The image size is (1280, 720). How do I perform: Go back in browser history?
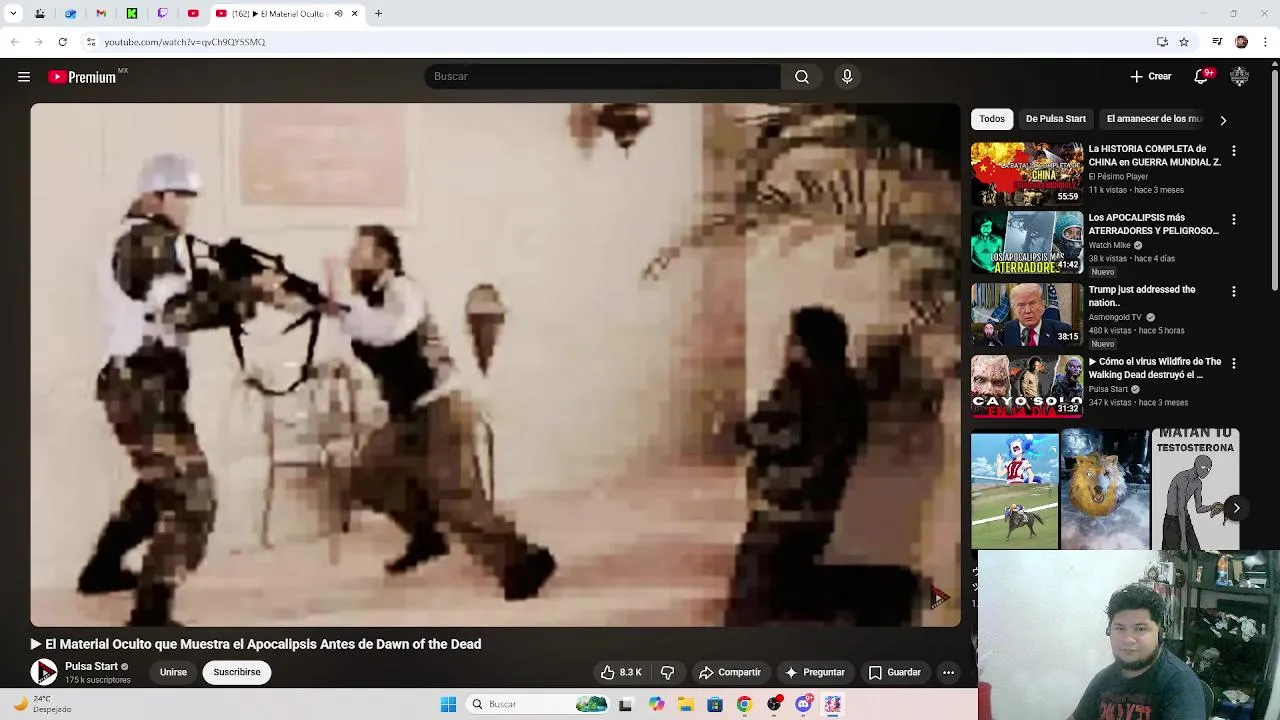tap(14, 42)
